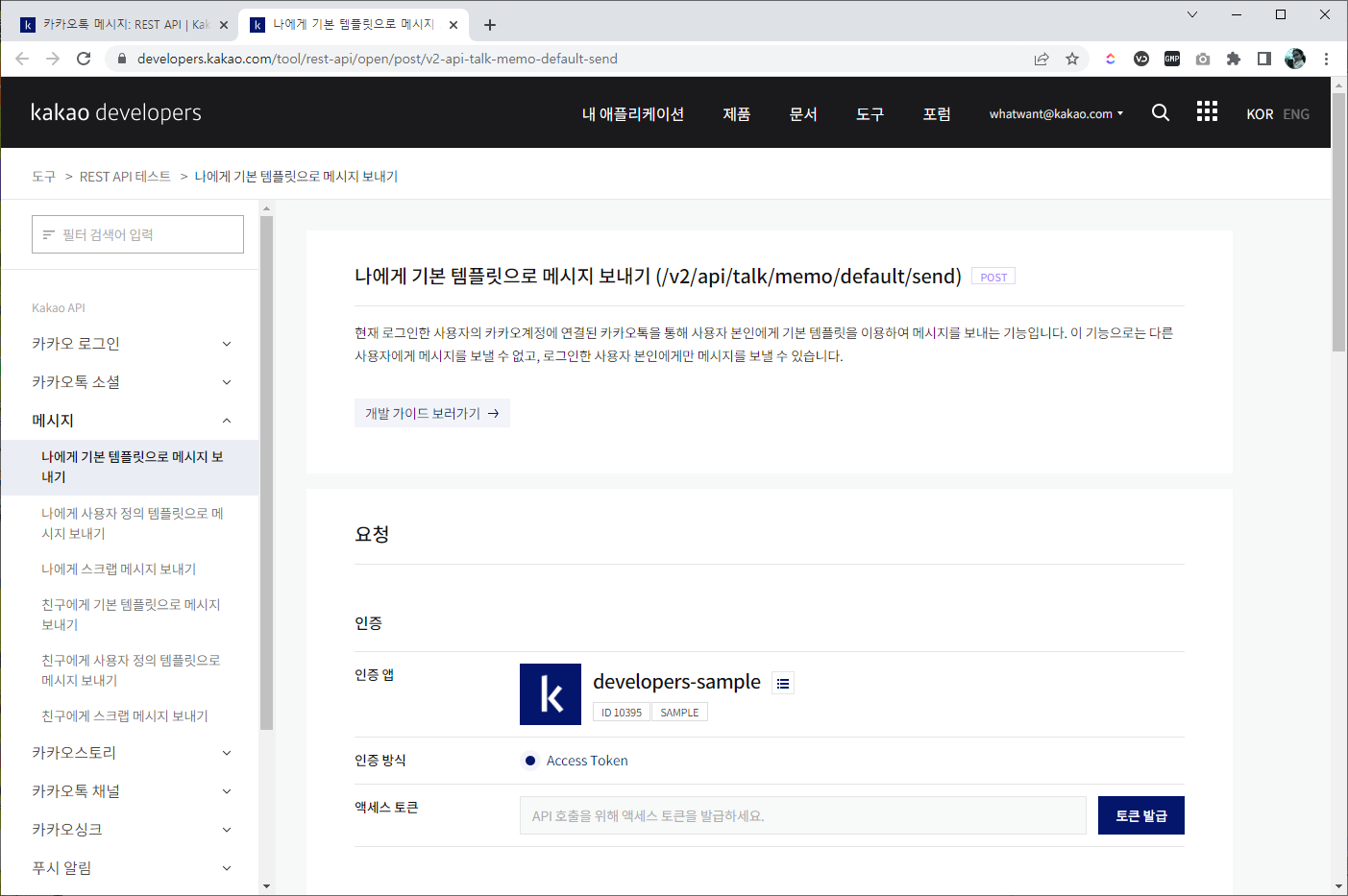
Task: Open the app list icon beside developers-sample
Action: (x=783, y=683)
